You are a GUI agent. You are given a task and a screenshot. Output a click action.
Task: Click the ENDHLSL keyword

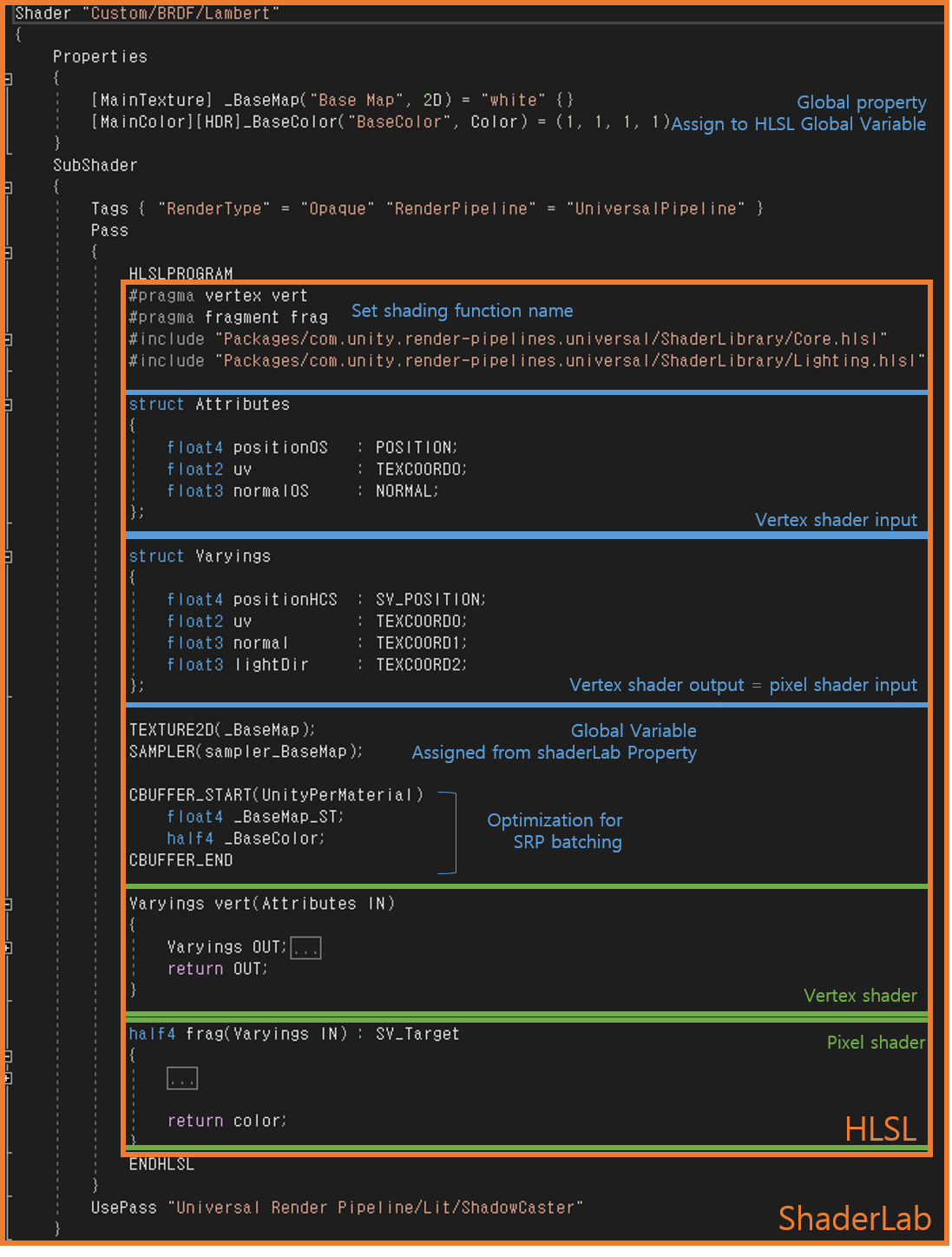(161, 1164)
